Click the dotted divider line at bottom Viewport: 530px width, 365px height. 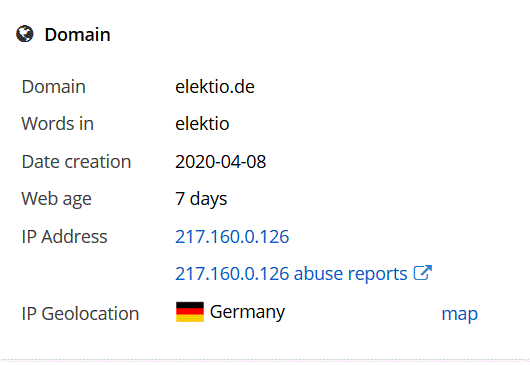click(x=265, y=360)
